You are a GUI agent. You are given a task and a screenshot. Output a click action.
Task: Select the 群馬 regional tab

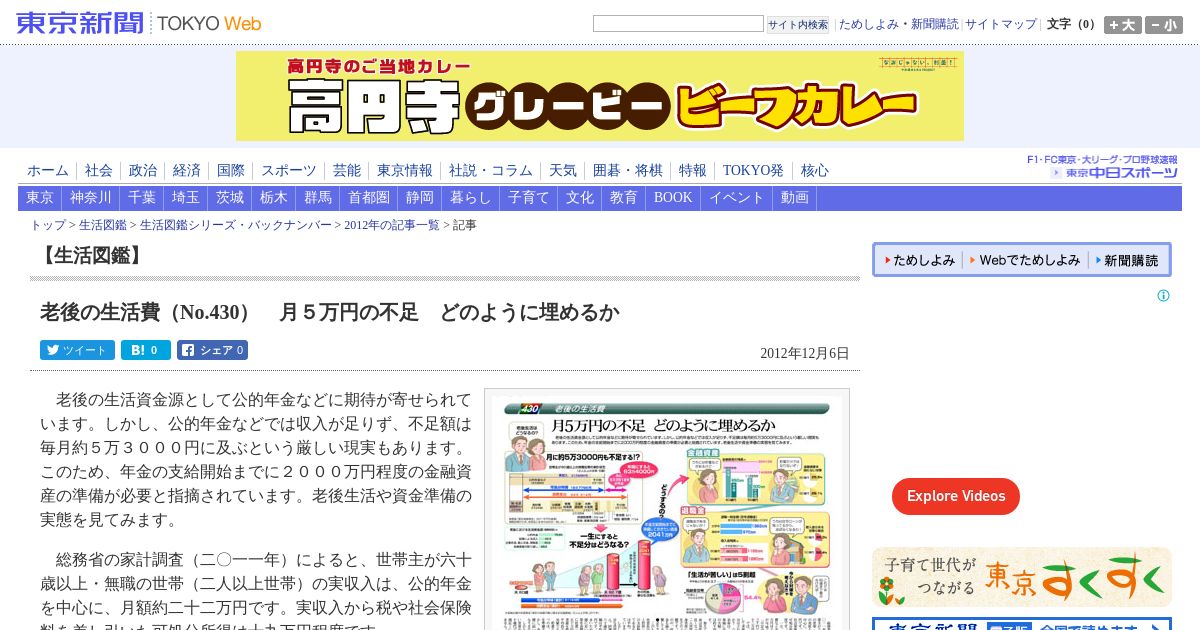[x=318, y=198]
